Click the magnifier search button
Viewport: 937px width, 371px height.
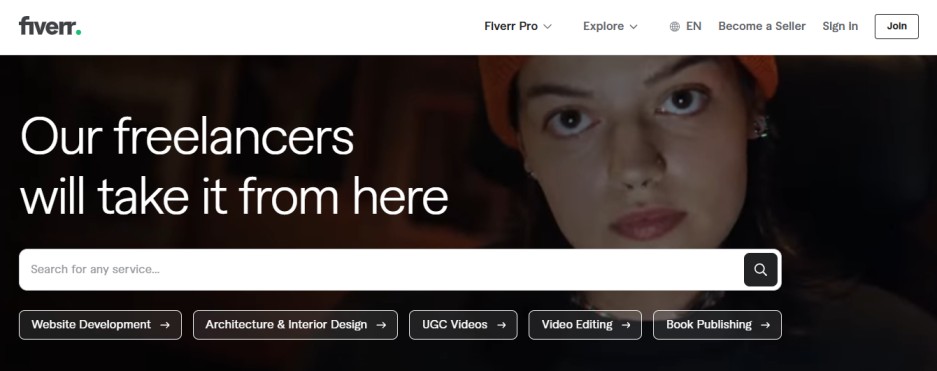point(760,269)
